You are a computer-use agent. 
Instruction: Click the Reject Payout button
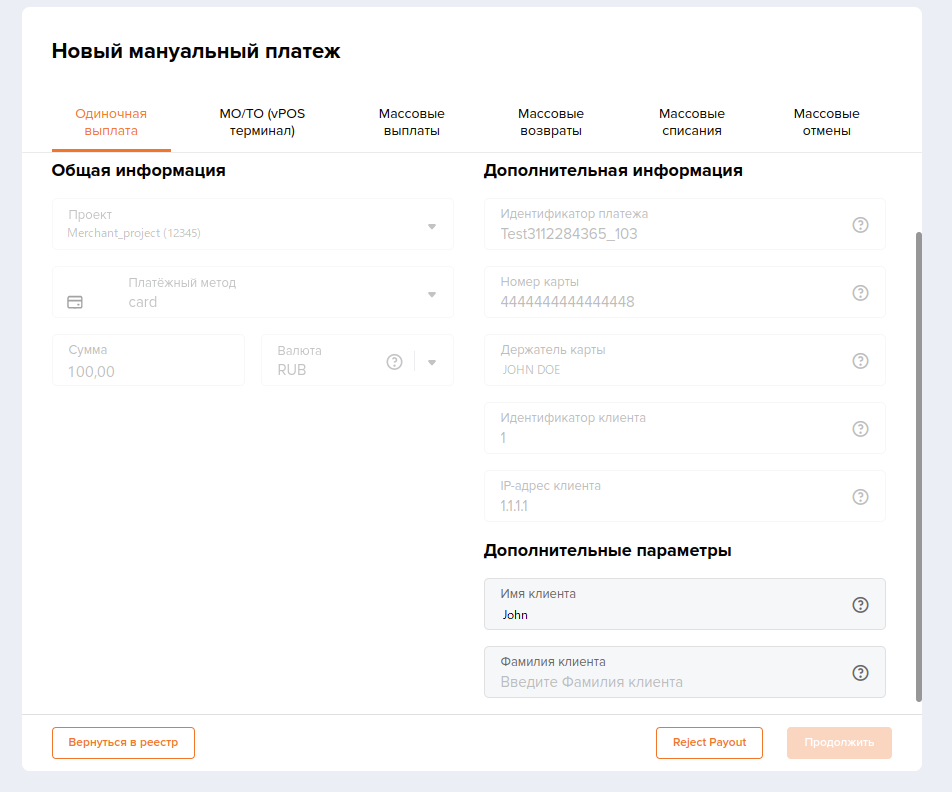click(x=709, y=743)
